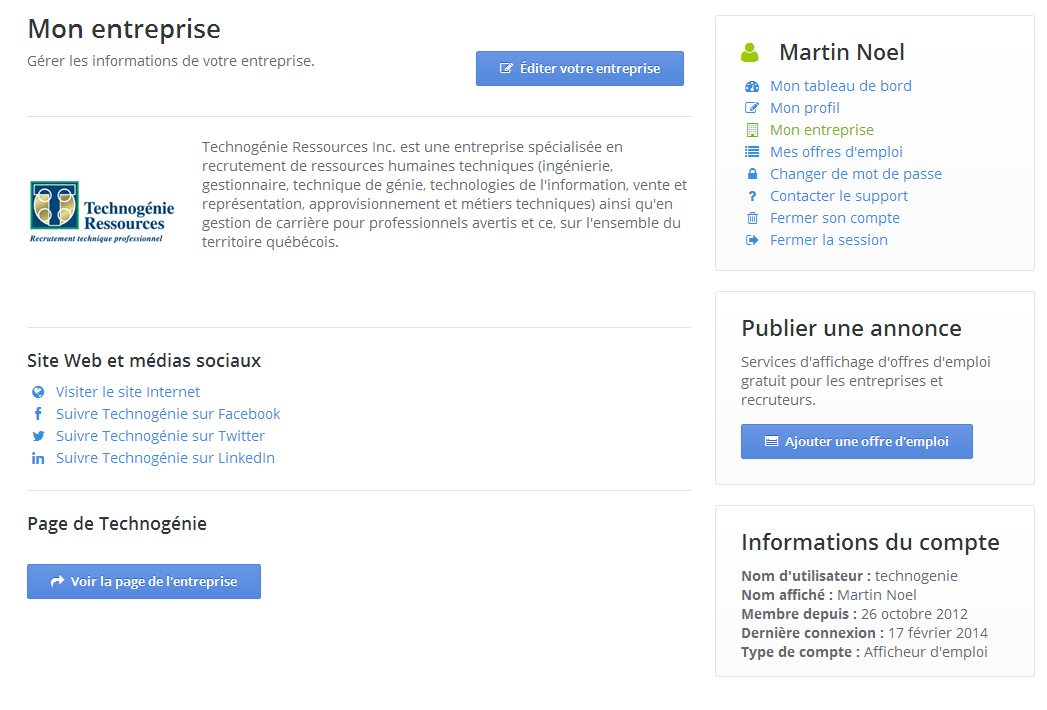Screen dimensions: 1047x710
Task: Click the edit icon beside Mon profil
Action: (x=752, y=108)
